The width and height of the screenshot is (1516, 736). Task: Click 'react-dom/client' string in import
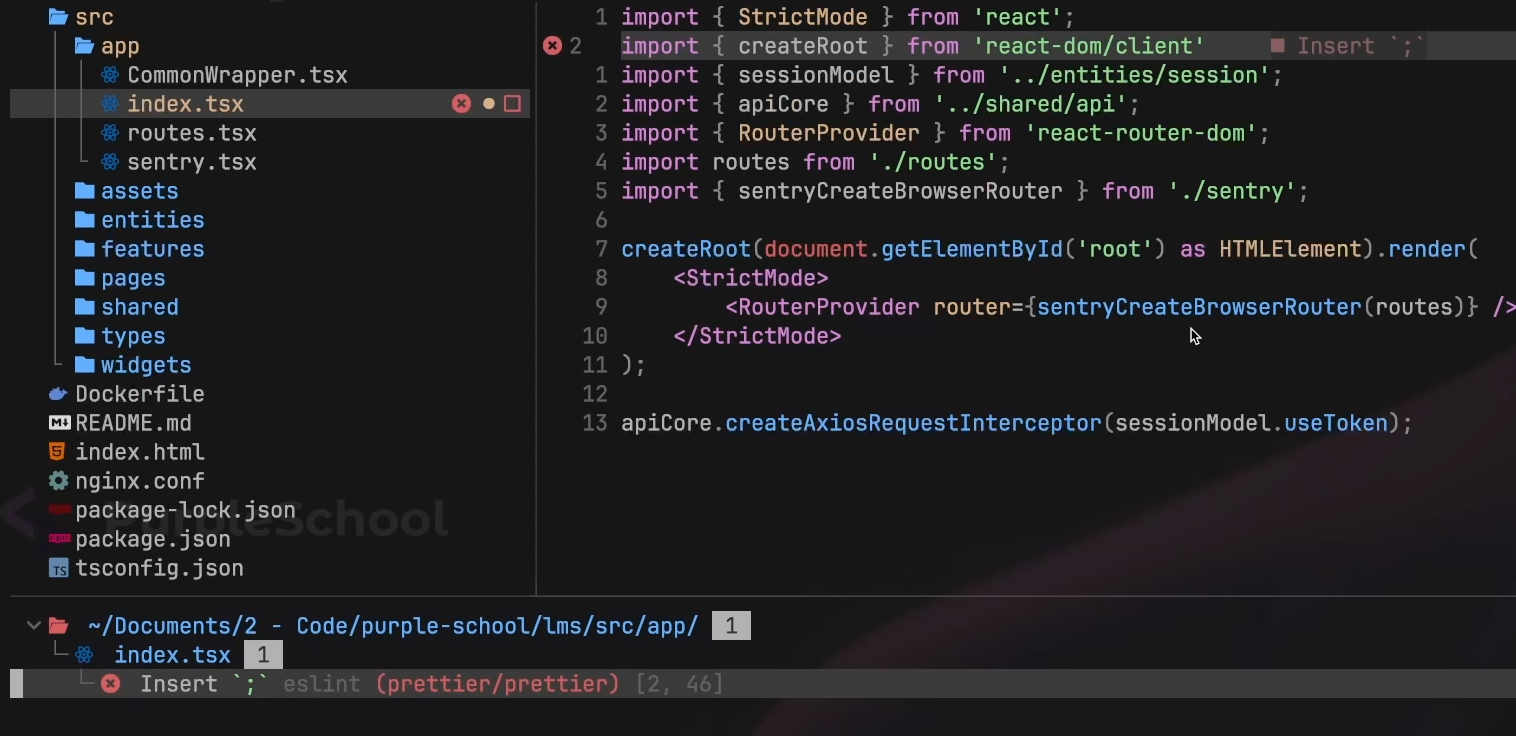pos(1088,46)
